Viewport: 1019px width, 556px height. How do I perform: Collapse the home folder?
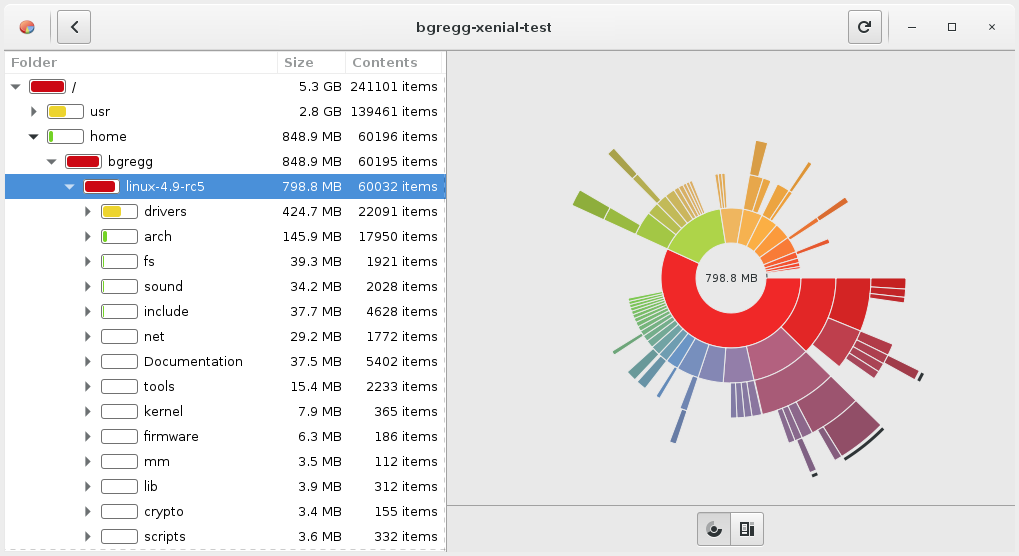pos(34,136)
